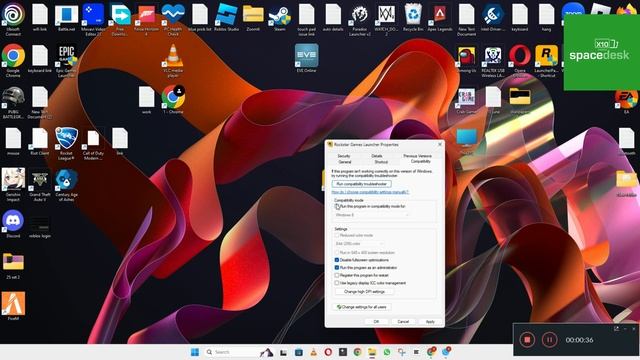Select the Century Age of Ashes icon

click(x=66, y=184)
